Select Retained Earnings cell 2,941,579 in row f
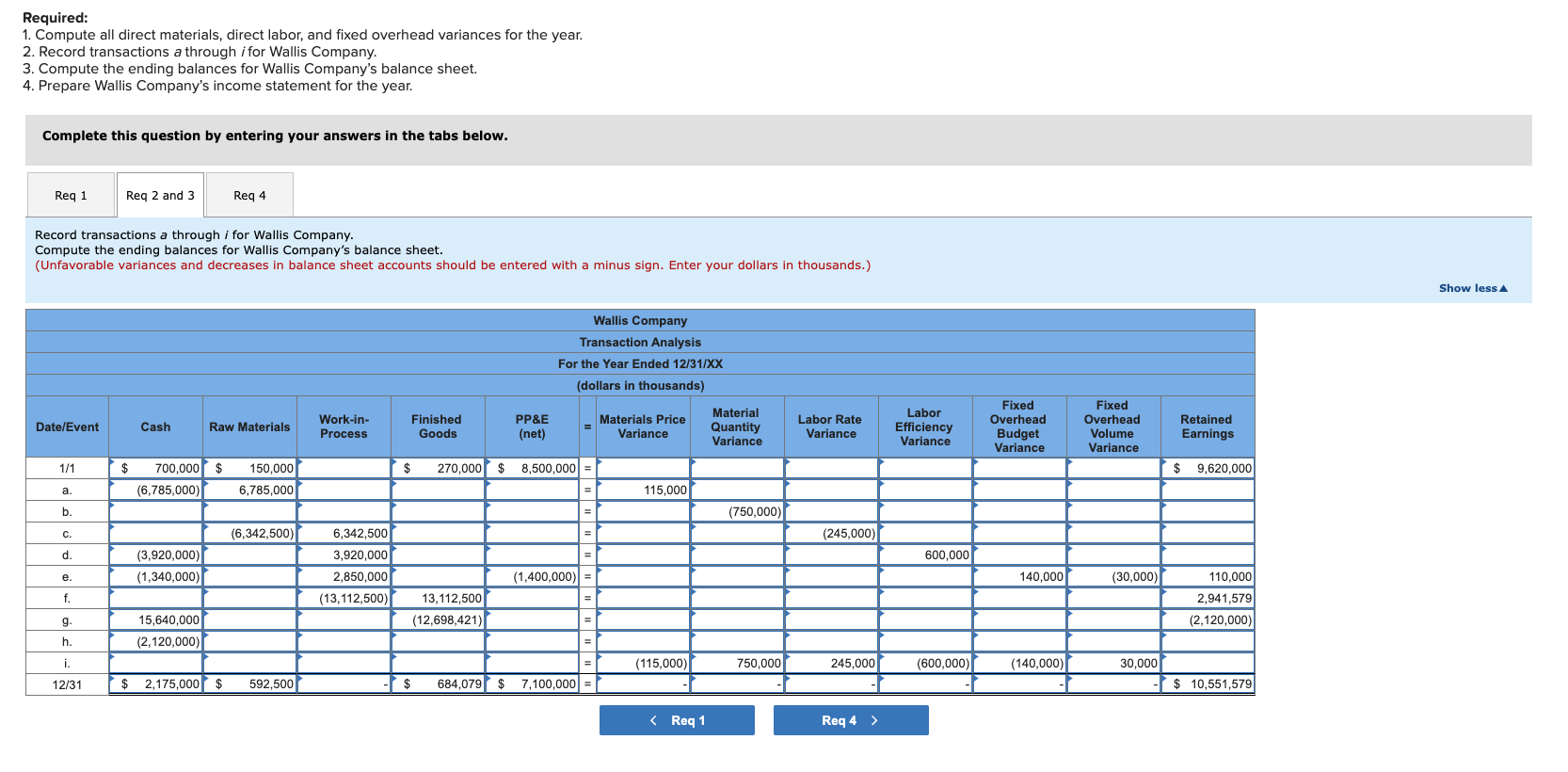 click(1208, 598)
